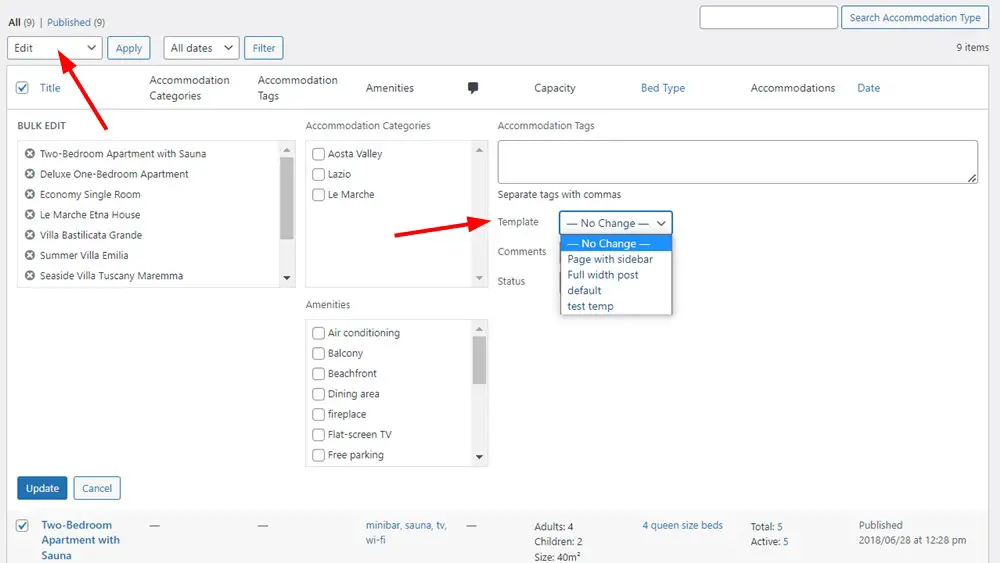Remove Two-Bedroom Apartment with Sauna from bulk edit
The height and width of the screenshot is (563, 1000).
(29, 154)
